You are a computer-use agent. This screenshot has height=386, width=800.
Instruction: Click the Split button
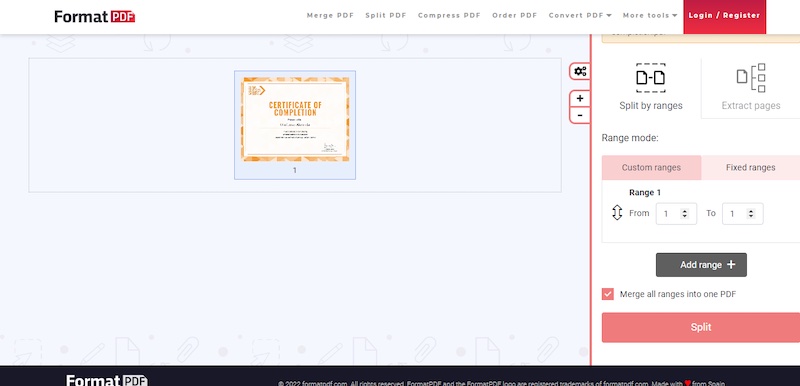(x=701, y=327)
